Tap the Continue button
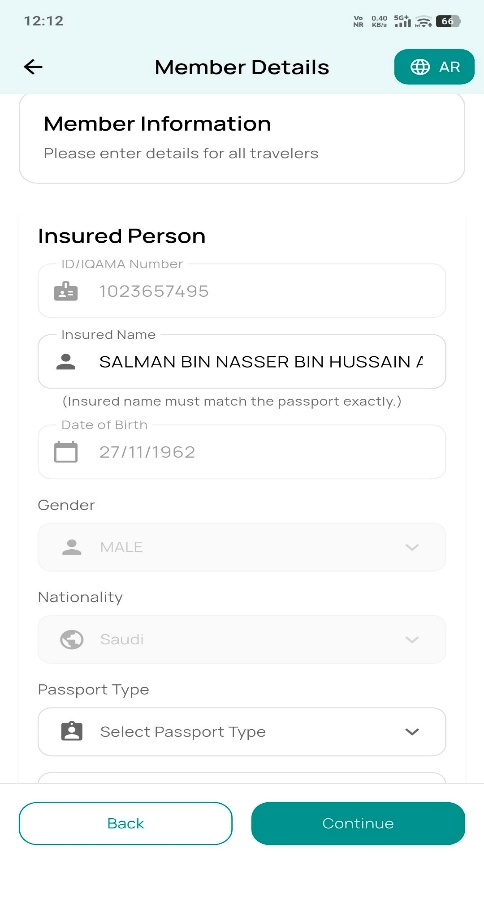 point(358,823)
